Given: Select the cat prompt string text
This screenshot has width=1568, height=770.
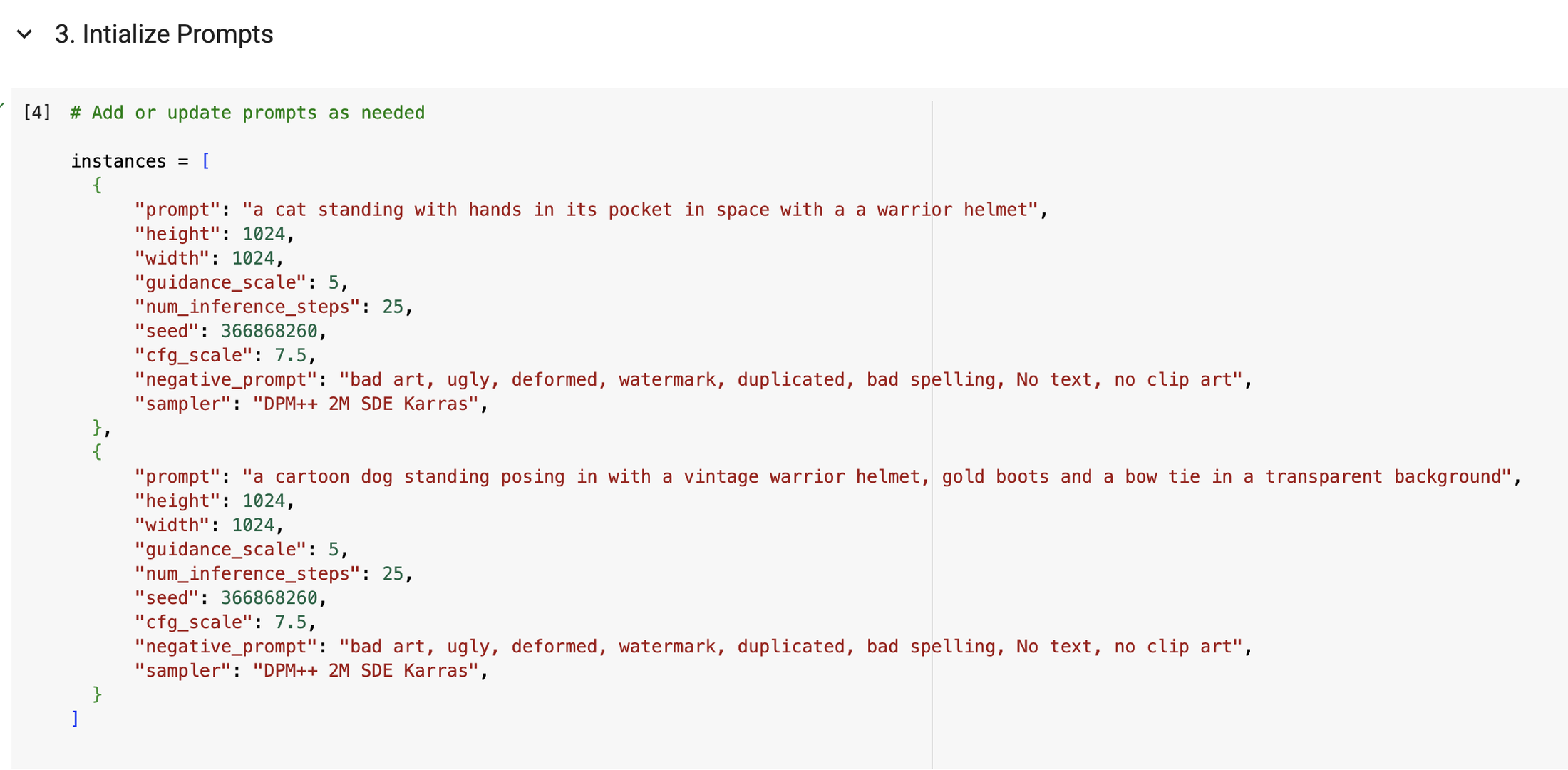Looking at the screenshot, I should pos(641,209).
